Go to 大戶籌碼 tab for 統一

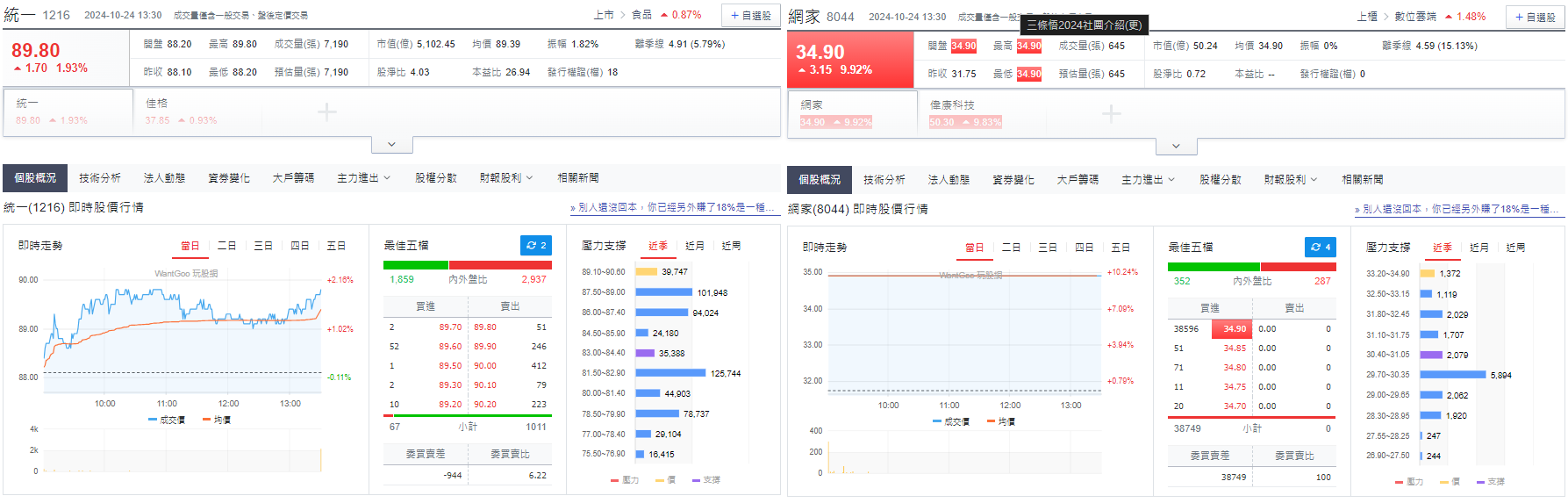coord(293,177)
